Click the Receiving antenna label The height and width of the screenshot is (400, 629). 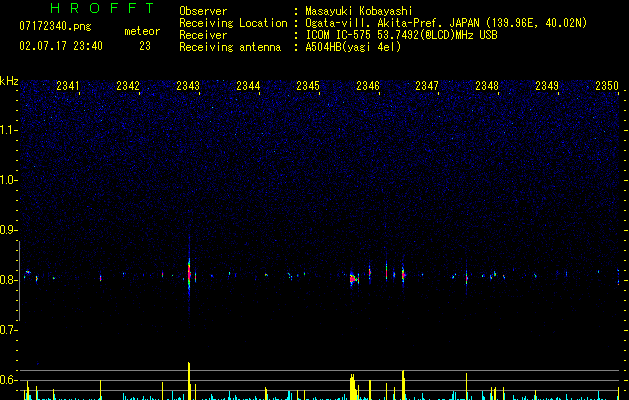230,47
